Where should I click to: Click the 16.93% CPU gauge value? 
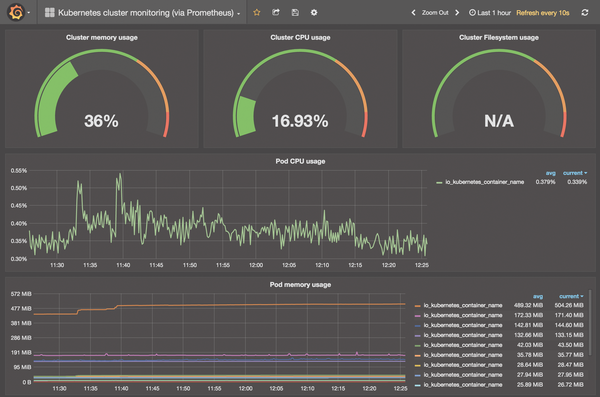(300, 121)
